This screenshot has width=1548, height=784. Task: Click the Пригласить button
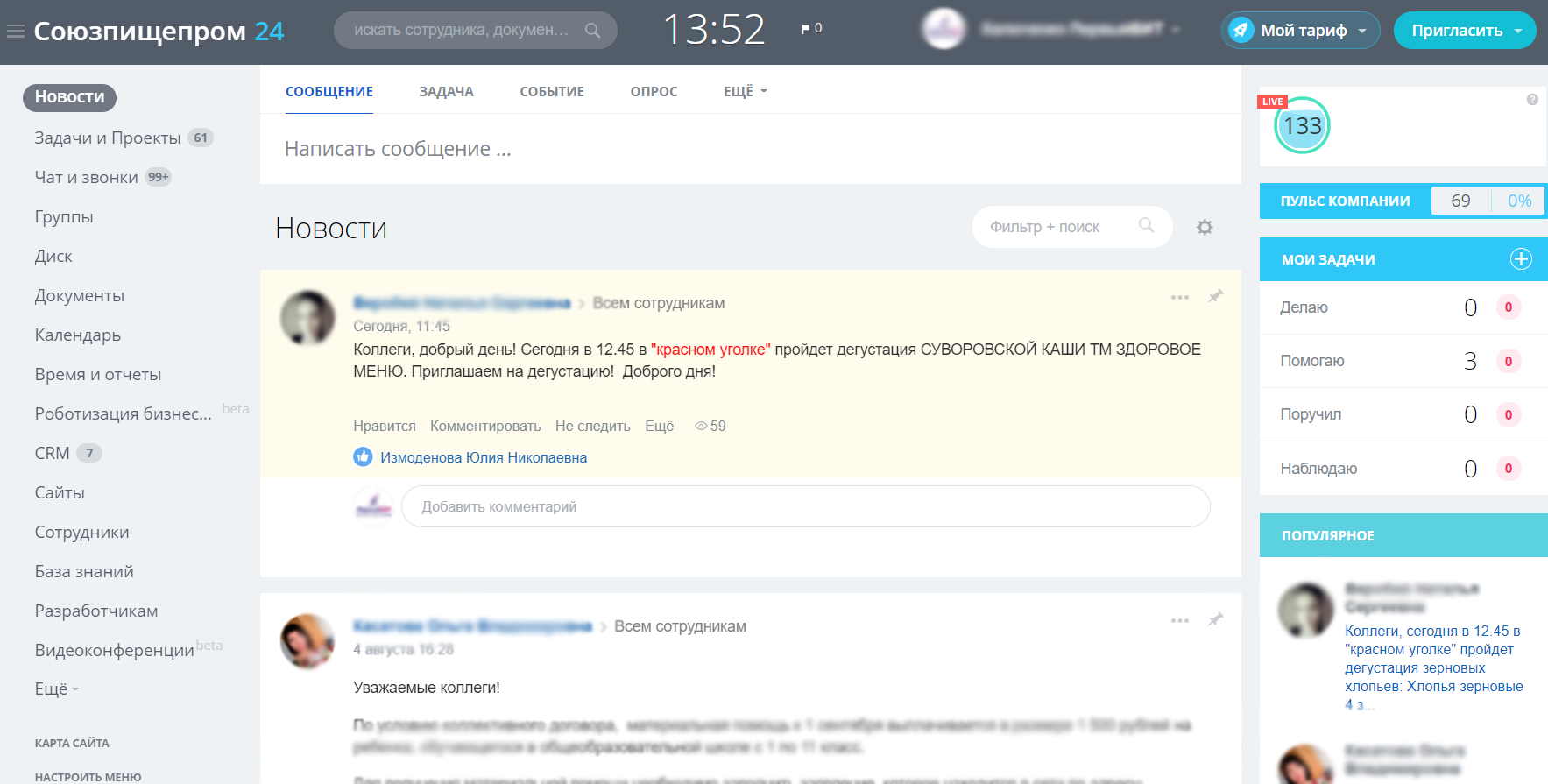coord(1464,31)
